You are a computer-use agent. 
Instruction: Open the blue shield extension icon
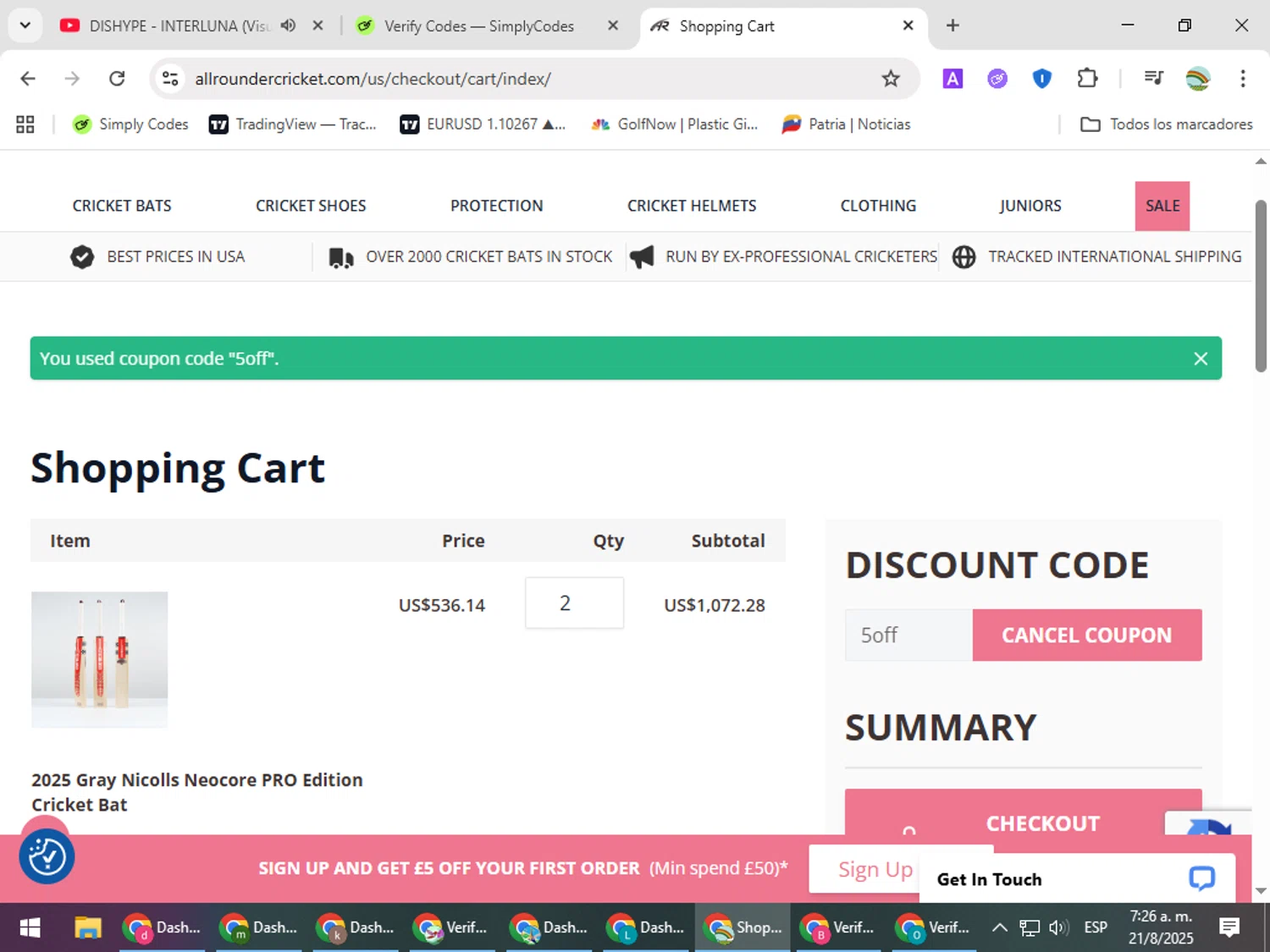[x=1042, y=79]
